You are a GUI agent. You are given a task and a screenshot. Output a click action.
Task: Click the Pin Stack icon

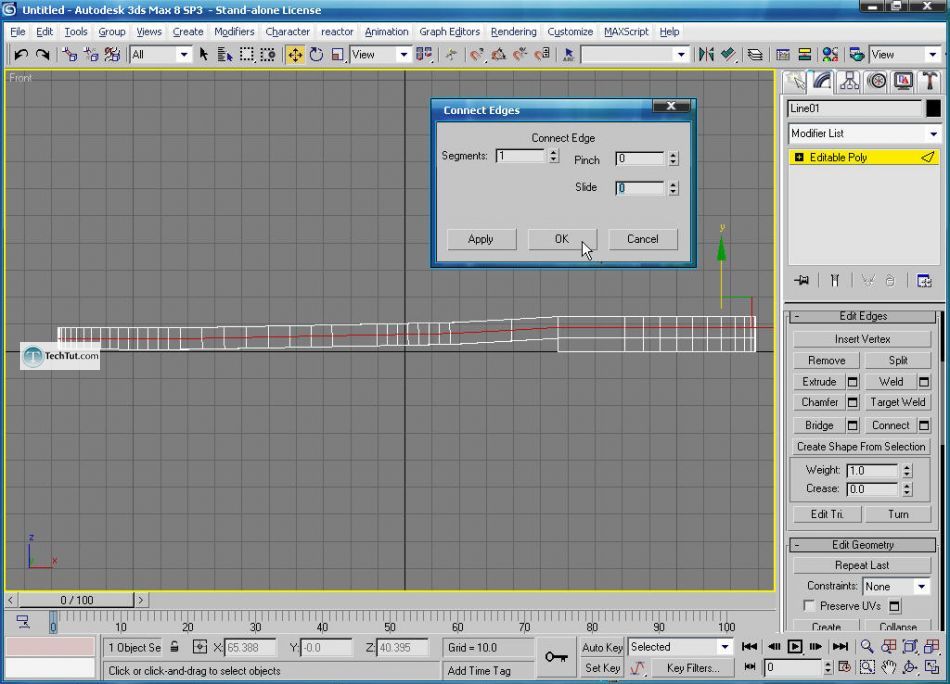pos(800,281)
